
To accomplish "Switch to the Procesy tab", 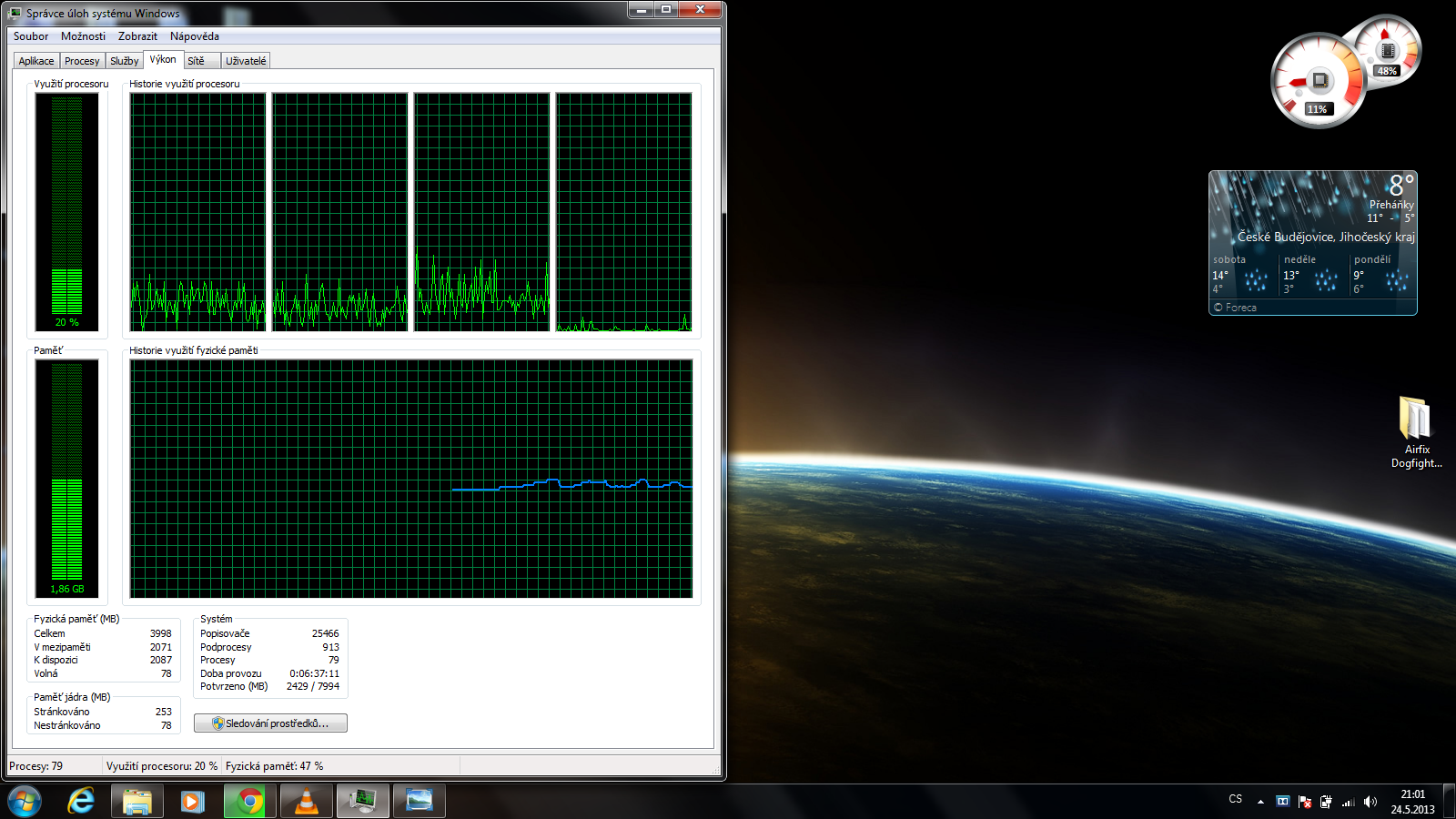I will pyautogui.click(x=82, y=61).
